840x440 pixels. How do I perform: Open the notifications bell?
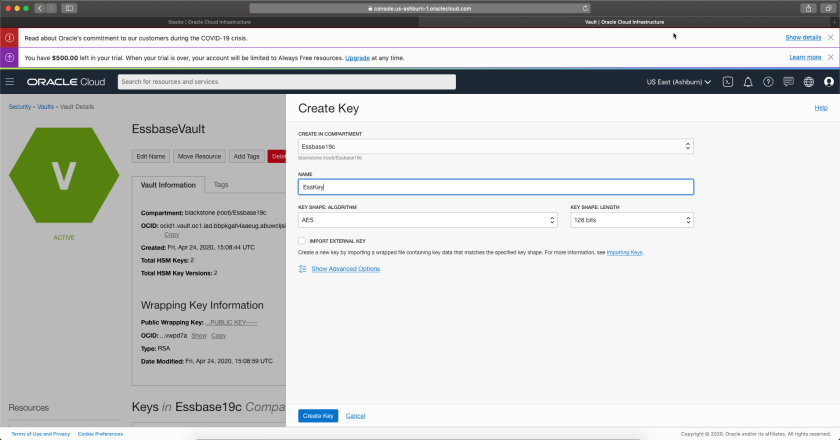[x=748, y=81]
